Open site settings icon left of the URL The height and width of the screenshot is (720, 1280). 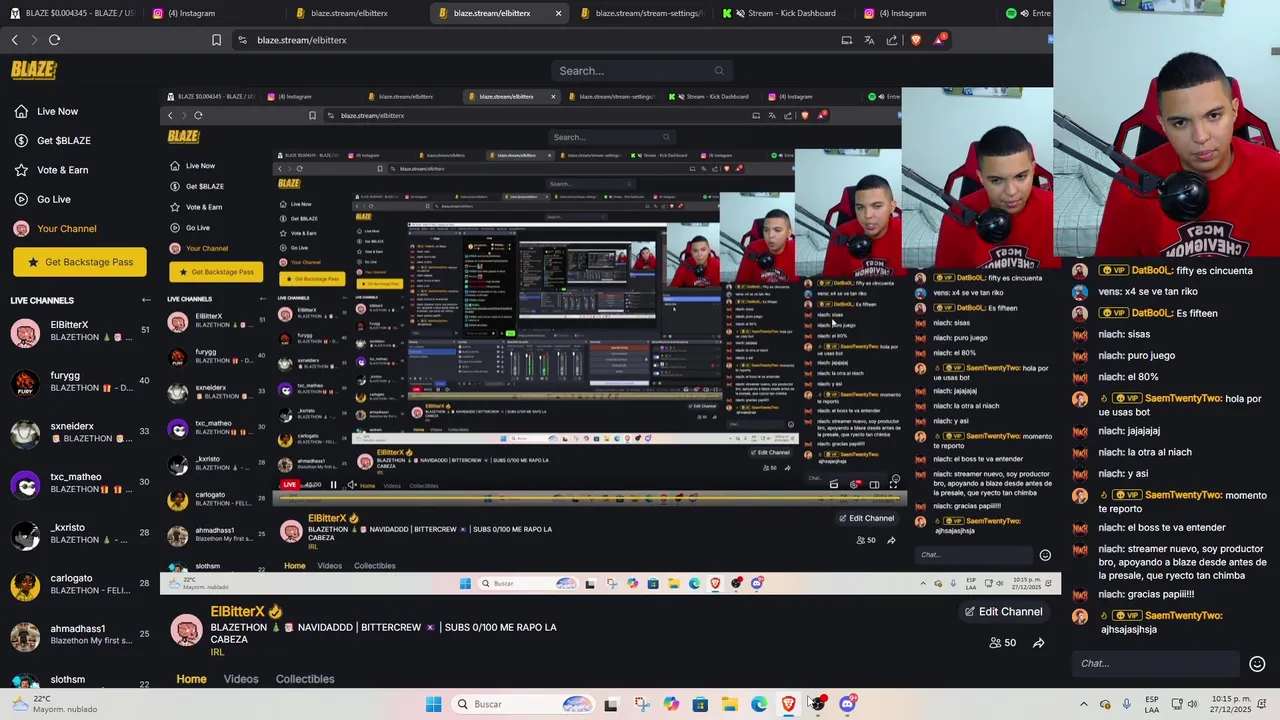[242, 40]
